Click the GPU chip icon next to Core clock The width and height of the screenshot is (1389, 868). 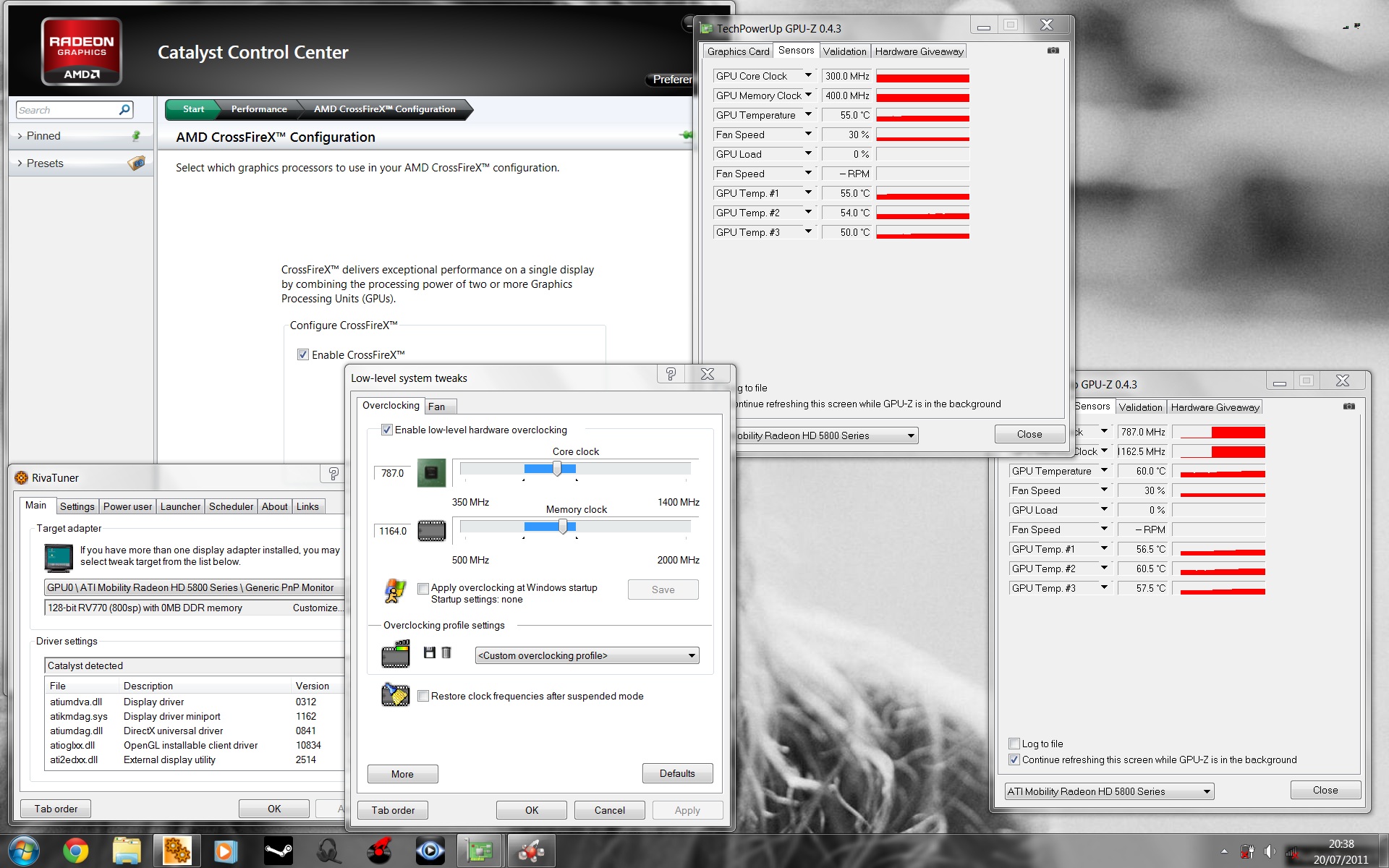(x=431, y=473)
